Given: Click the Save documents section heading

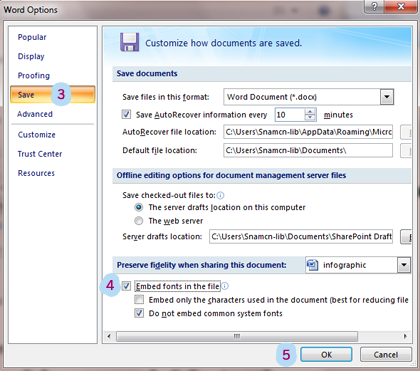Looking at the screenshot, I should [147, 74].
